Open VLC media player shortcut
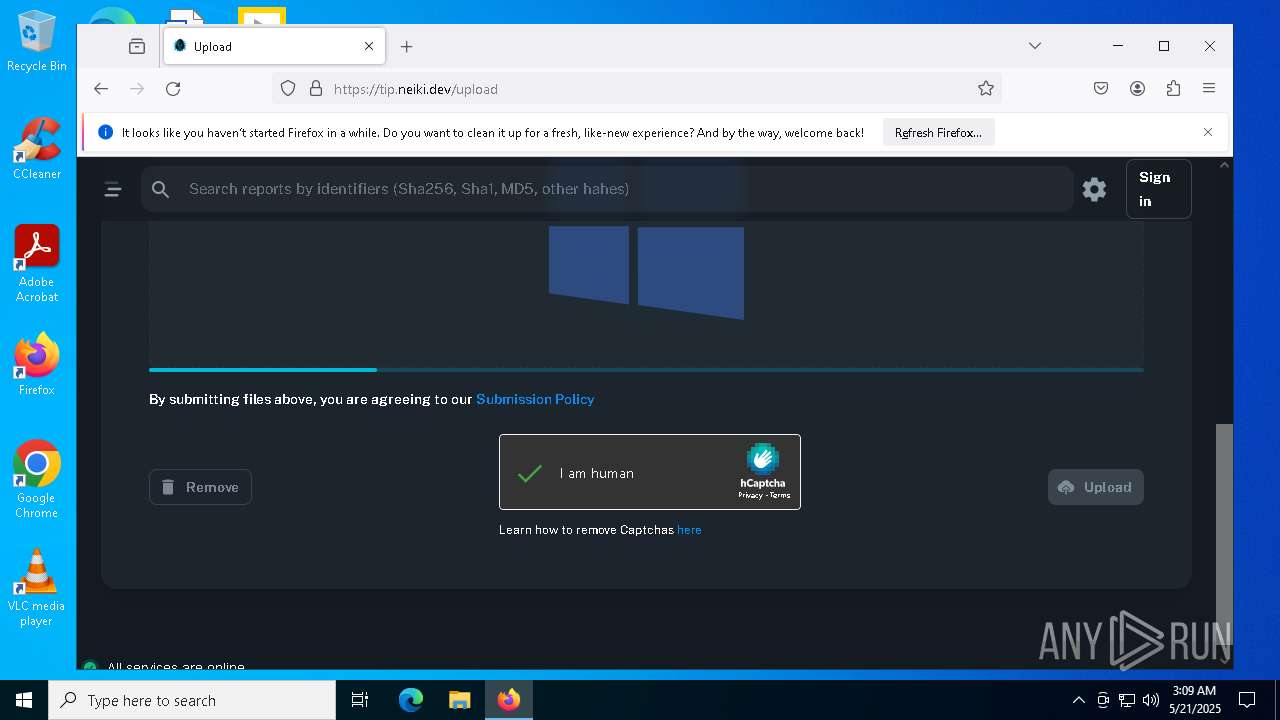1280x720 pixels. (x=37, y=588)
